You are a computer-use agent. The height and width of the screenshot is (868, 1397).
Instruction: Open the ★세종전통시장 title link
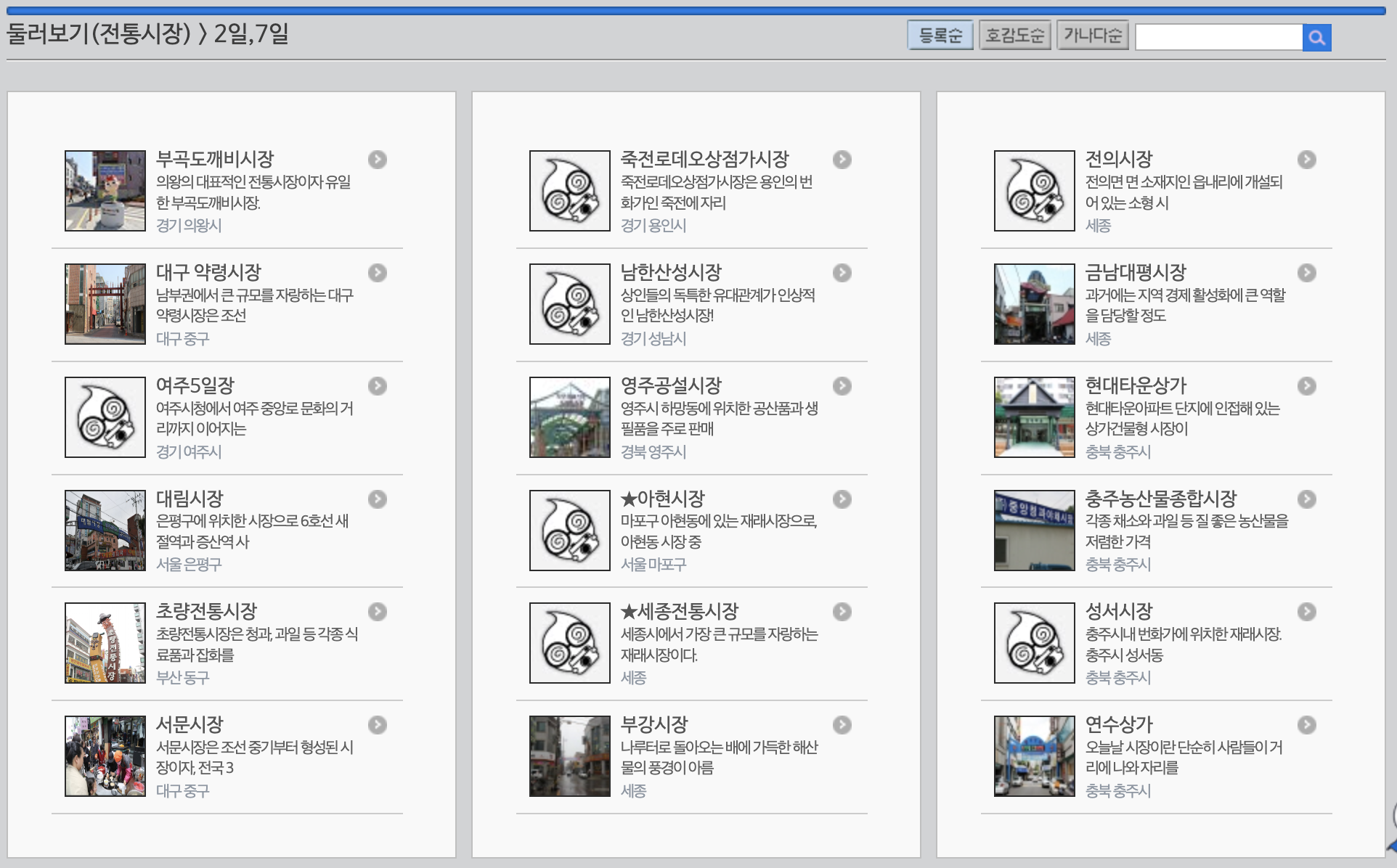click(x=679, y=612)
